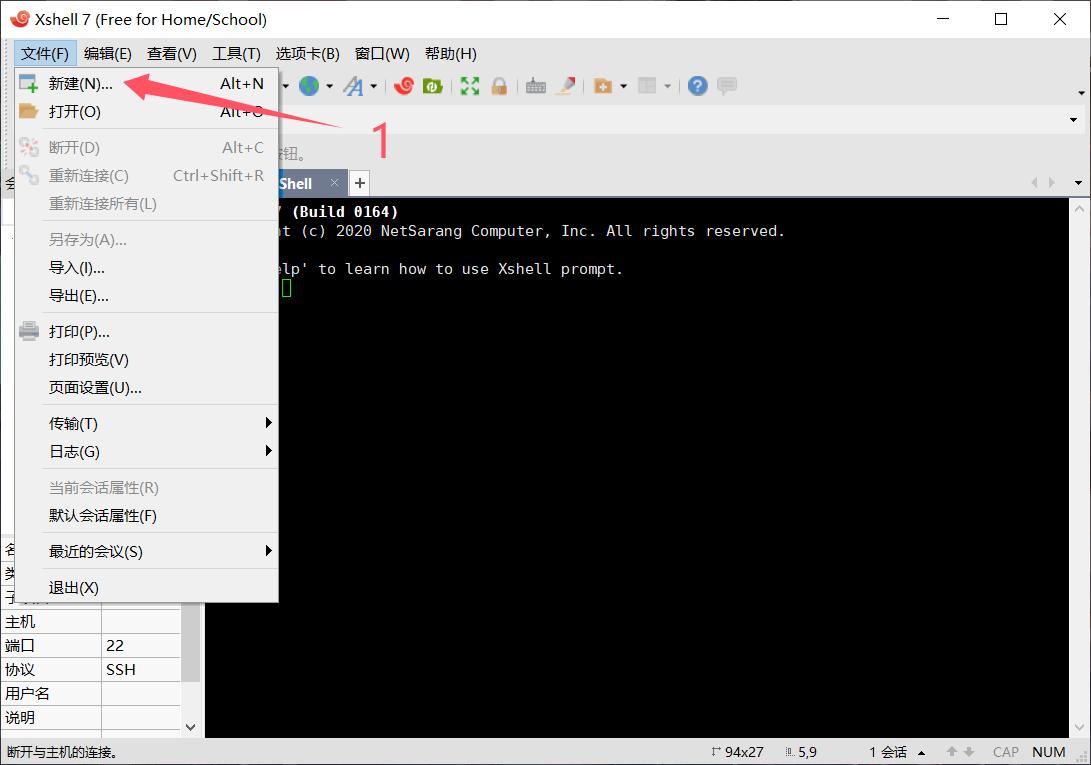The height and width of the screenshot is (765, 1091).
Task: Open address bar dropdown arrow
Action: pyautogui.click(x=1074, y=120)
